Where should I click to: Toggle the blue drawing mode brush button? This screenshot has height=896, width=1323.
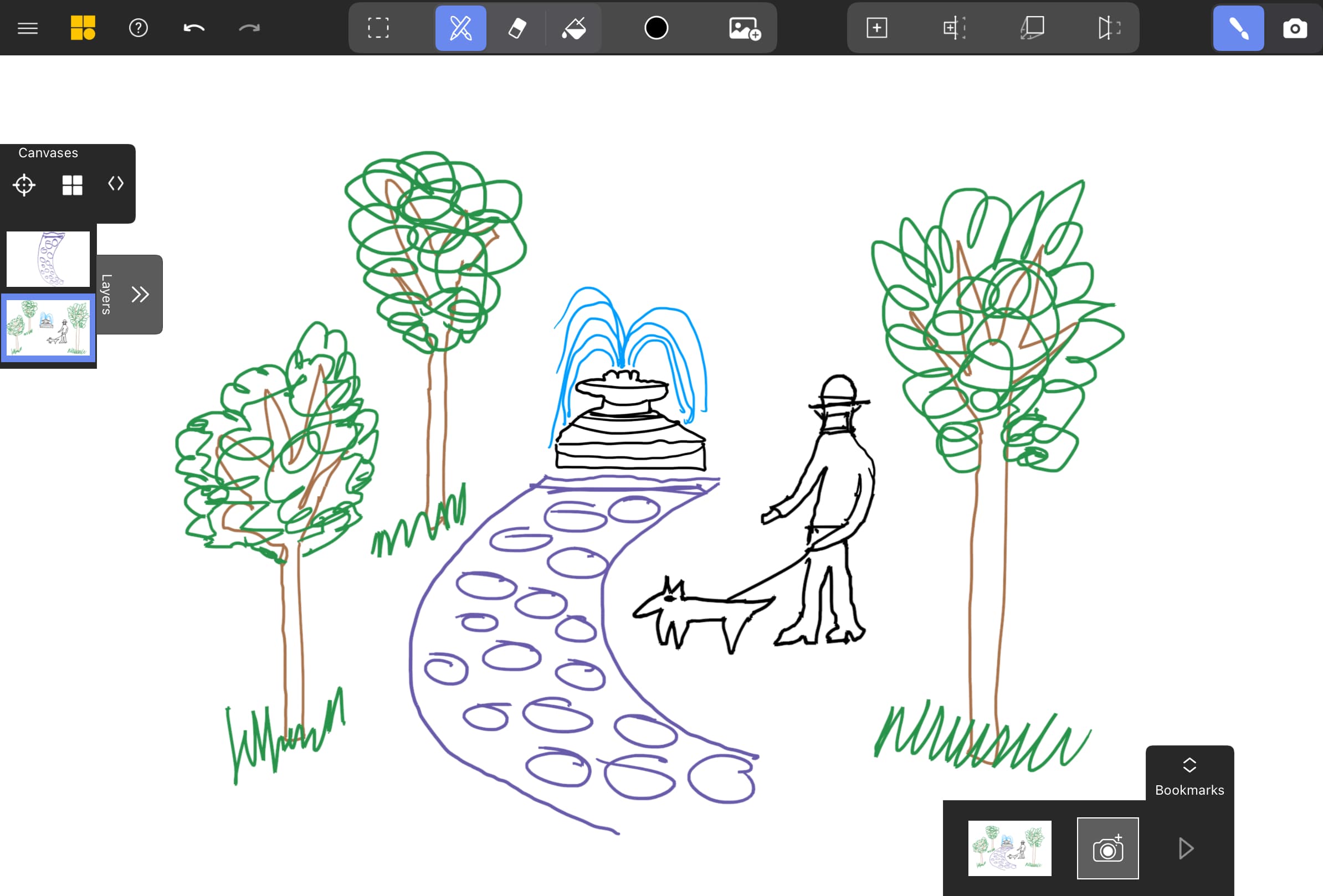(1238, 28)
